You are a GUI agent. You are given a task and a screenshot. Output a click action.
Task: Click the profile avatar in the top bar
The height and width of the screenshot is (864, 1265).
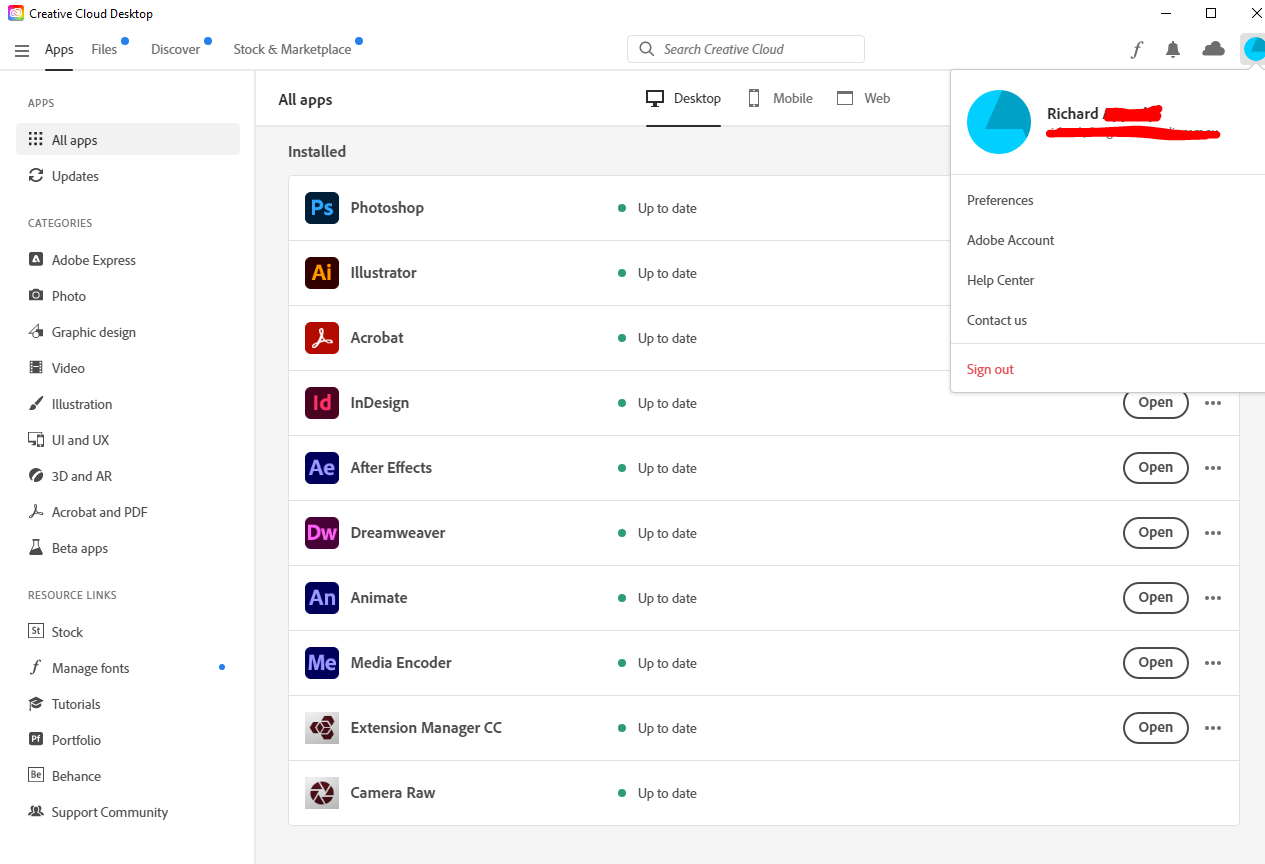[x=1254, y=49]
